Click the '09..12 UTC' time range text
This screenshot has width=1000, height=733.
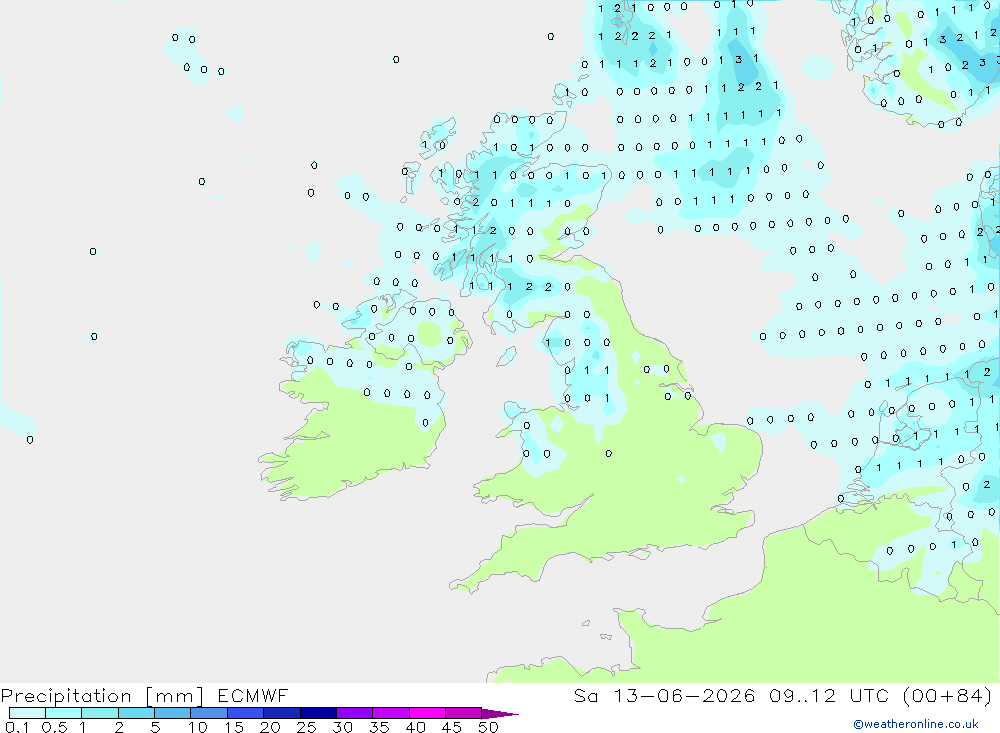coord(829,696)
